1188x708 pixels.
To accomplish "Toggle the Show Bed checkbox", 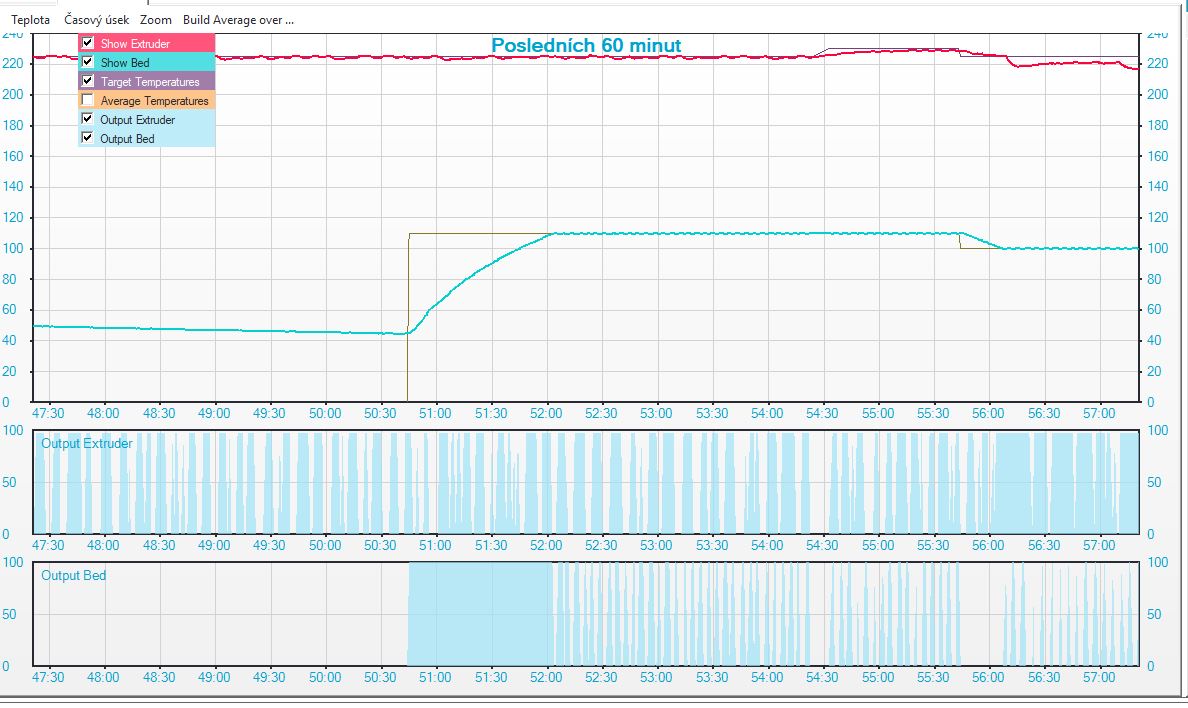I will [88, 63].
